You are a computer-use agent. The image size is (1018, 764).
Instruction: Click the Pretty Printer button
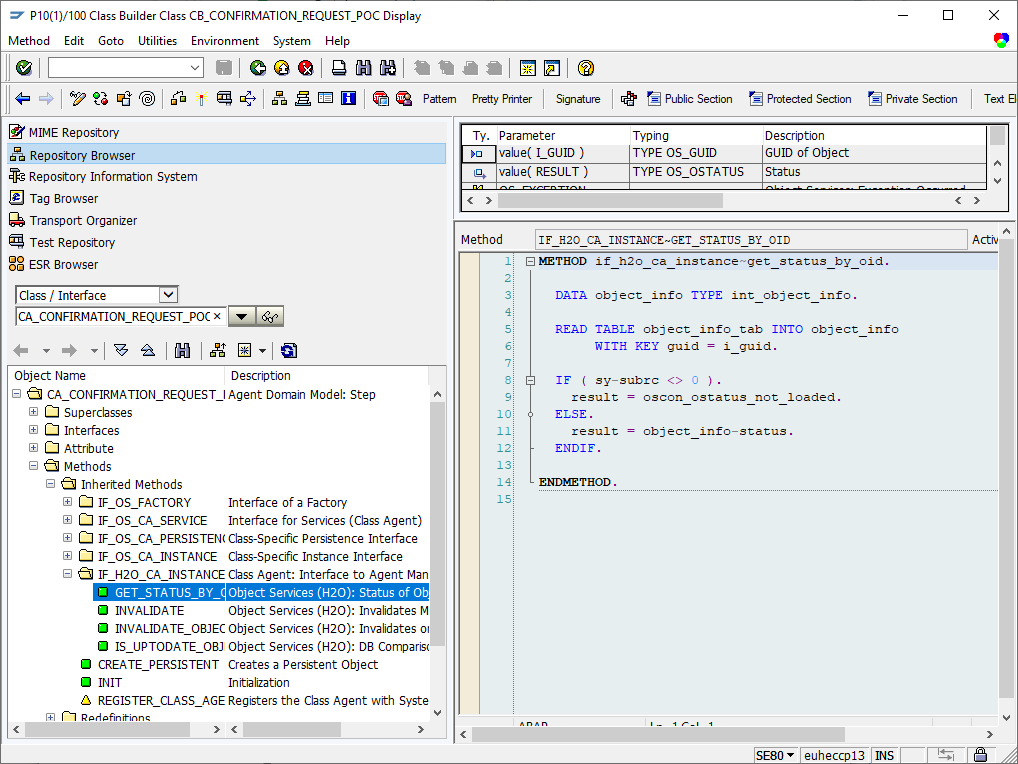[x=502, y=99]
